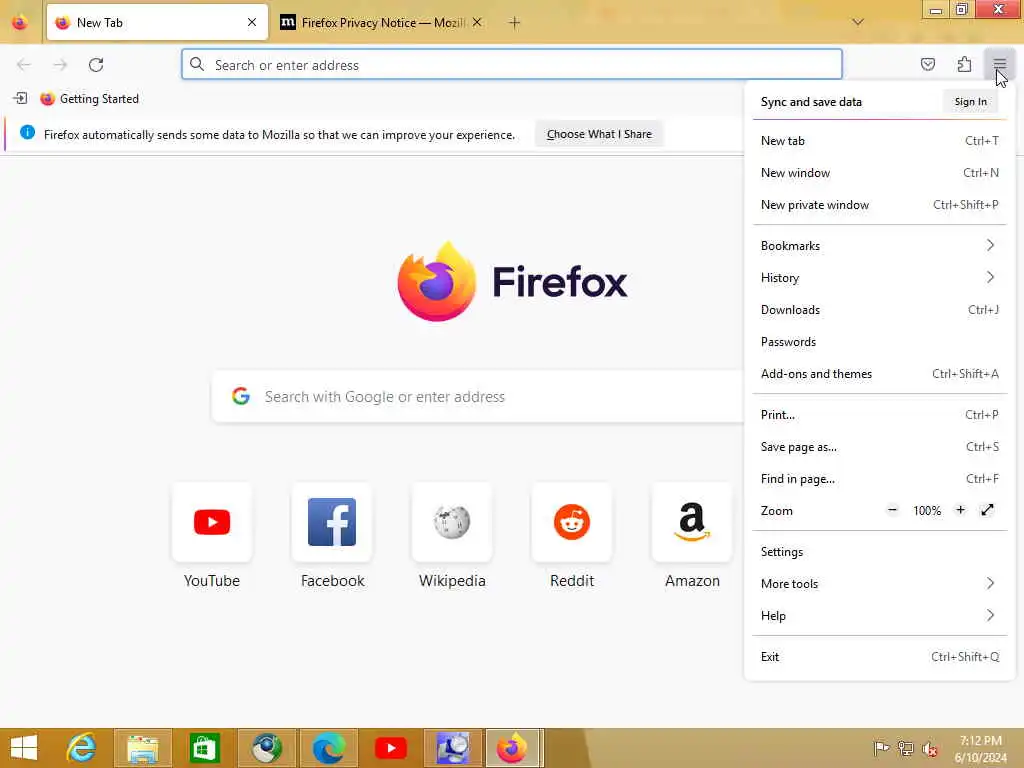Click the muted volume tray icon
The image size is (1024, 768).
[x=930, y=748]
